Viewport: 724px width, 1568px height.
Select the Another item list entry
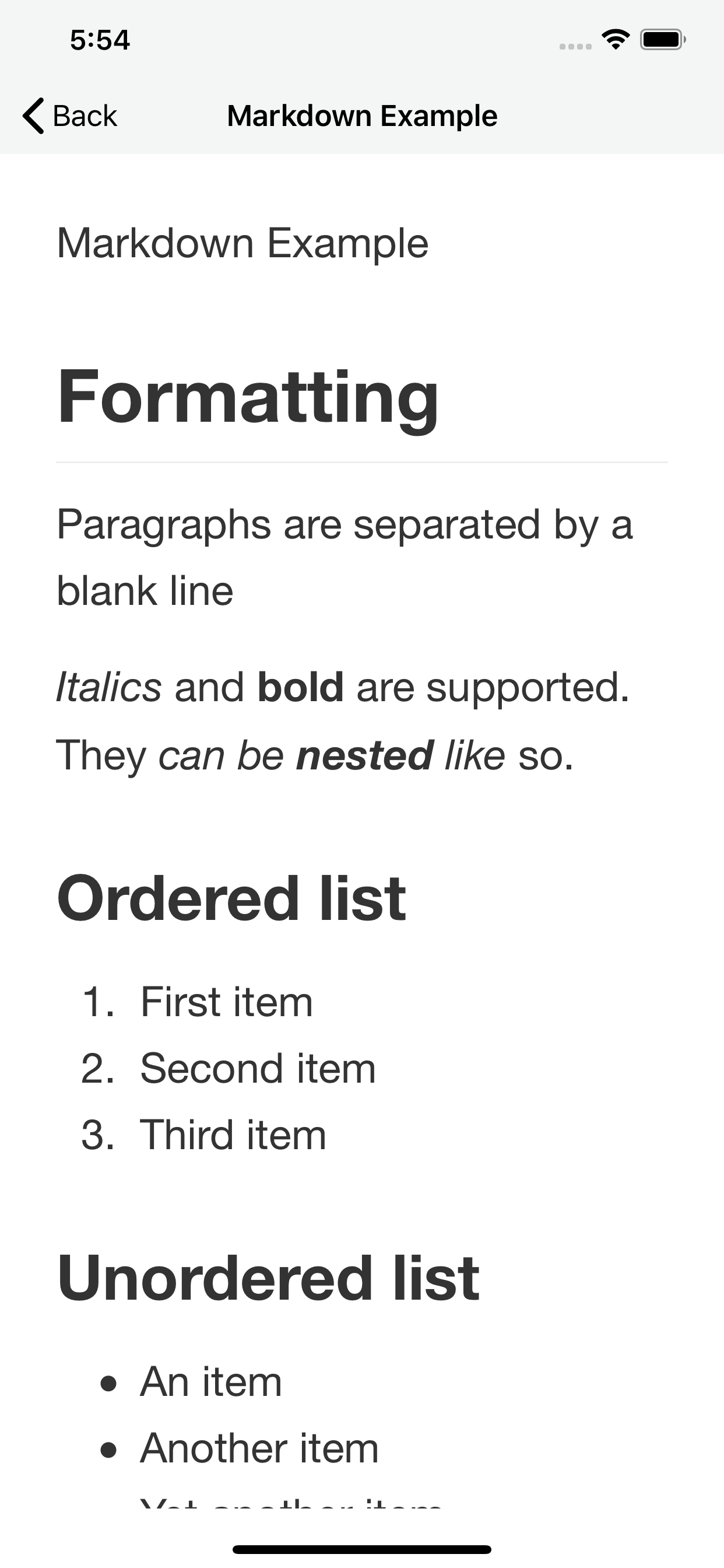coord(259,1448)
